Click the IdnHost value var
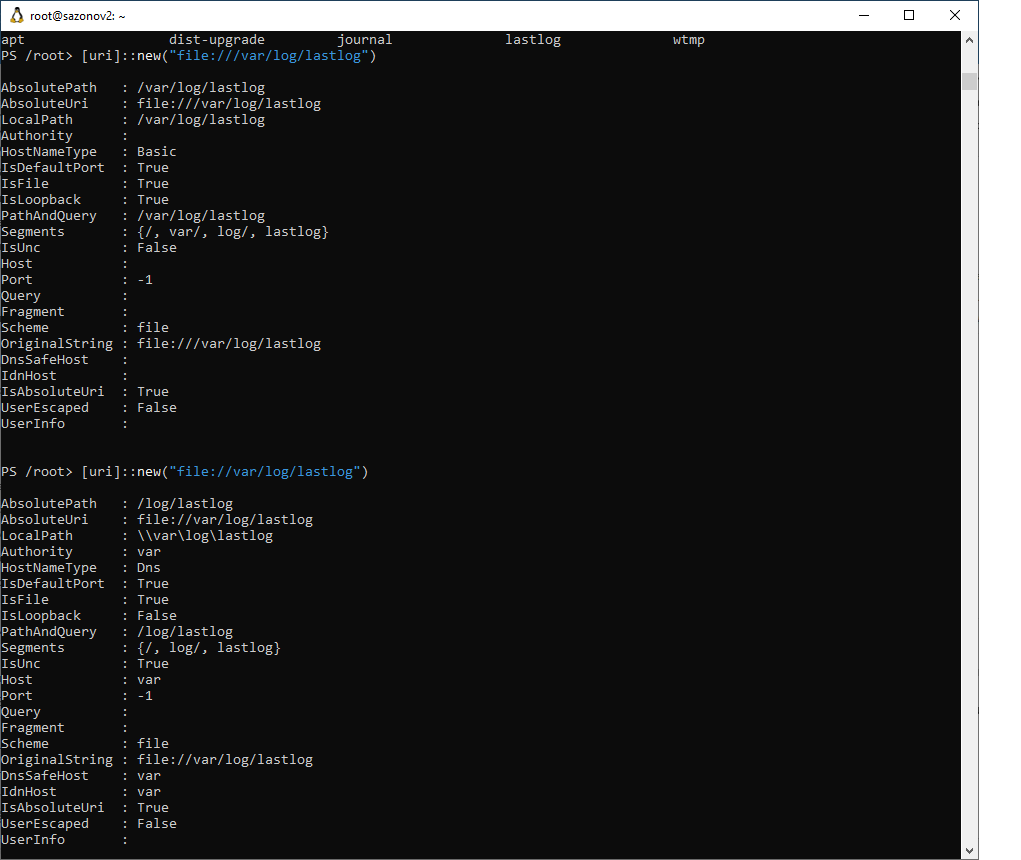 click(x=149, y=792)
